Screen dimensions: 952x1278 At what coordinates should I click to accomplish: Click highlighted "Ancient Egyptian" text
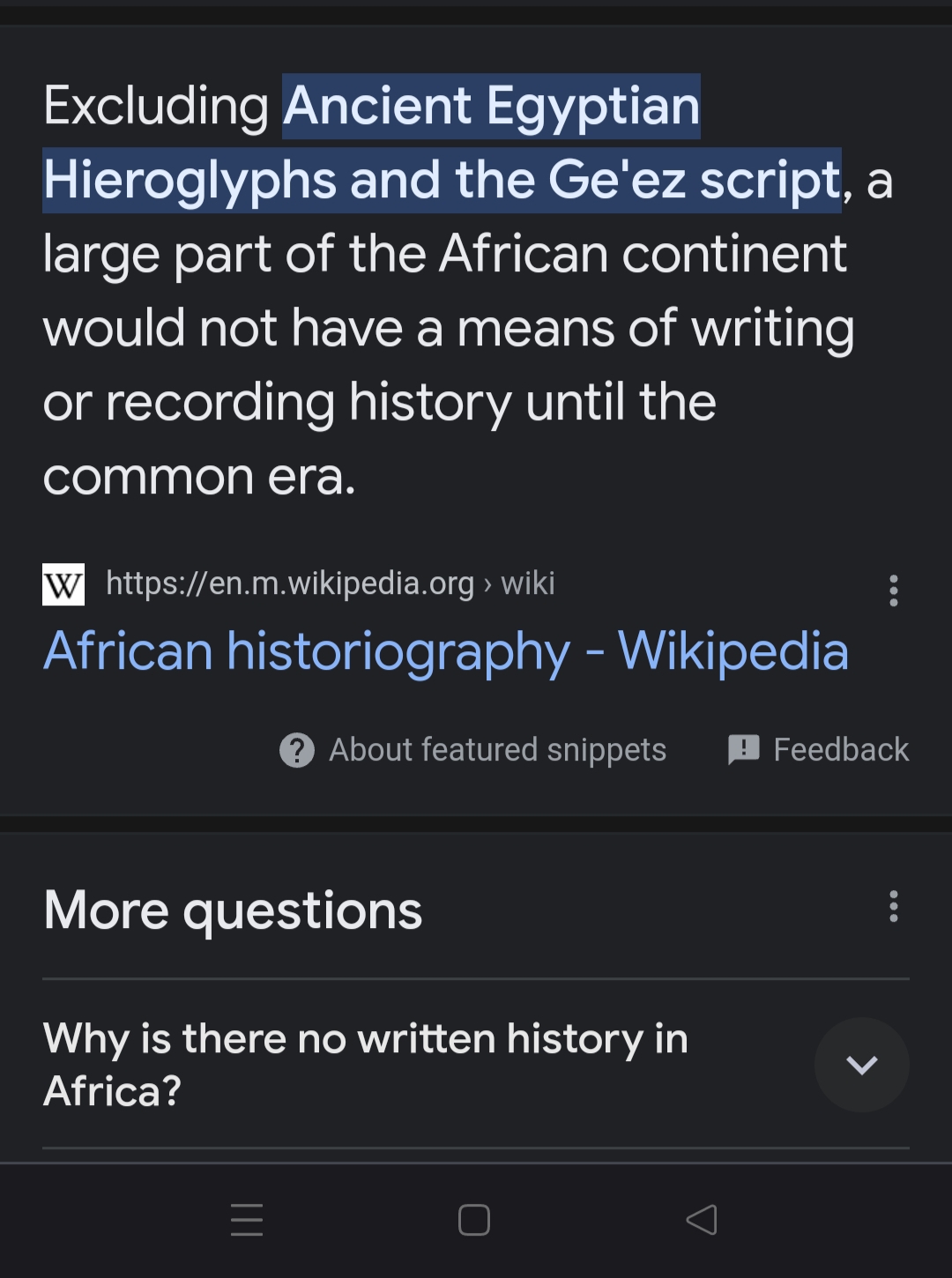[491, 106]
